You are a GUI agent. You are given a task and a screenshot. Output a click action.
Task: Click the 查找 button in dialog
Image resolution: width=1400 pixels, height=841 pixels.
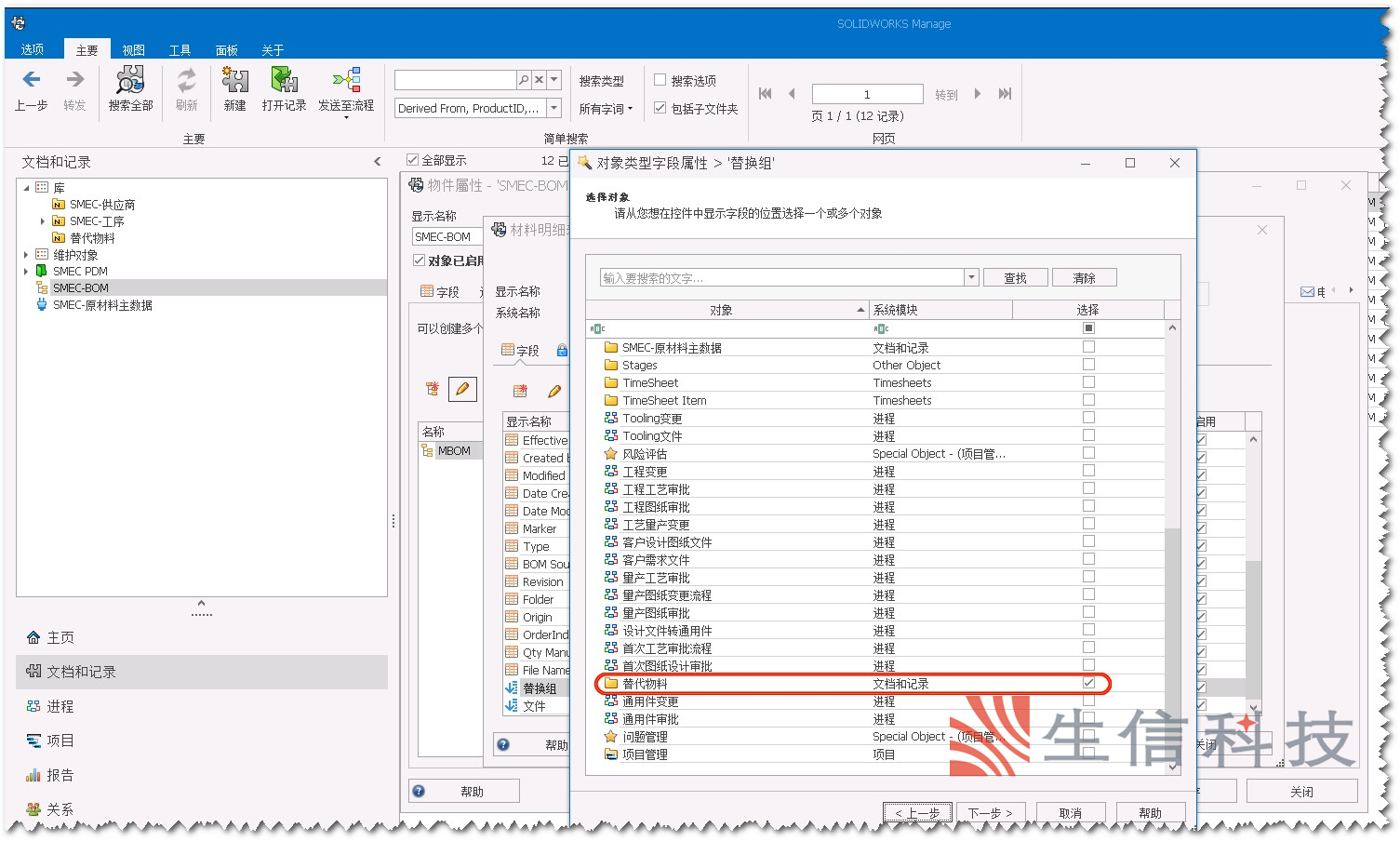click(x=1015, y=277)
